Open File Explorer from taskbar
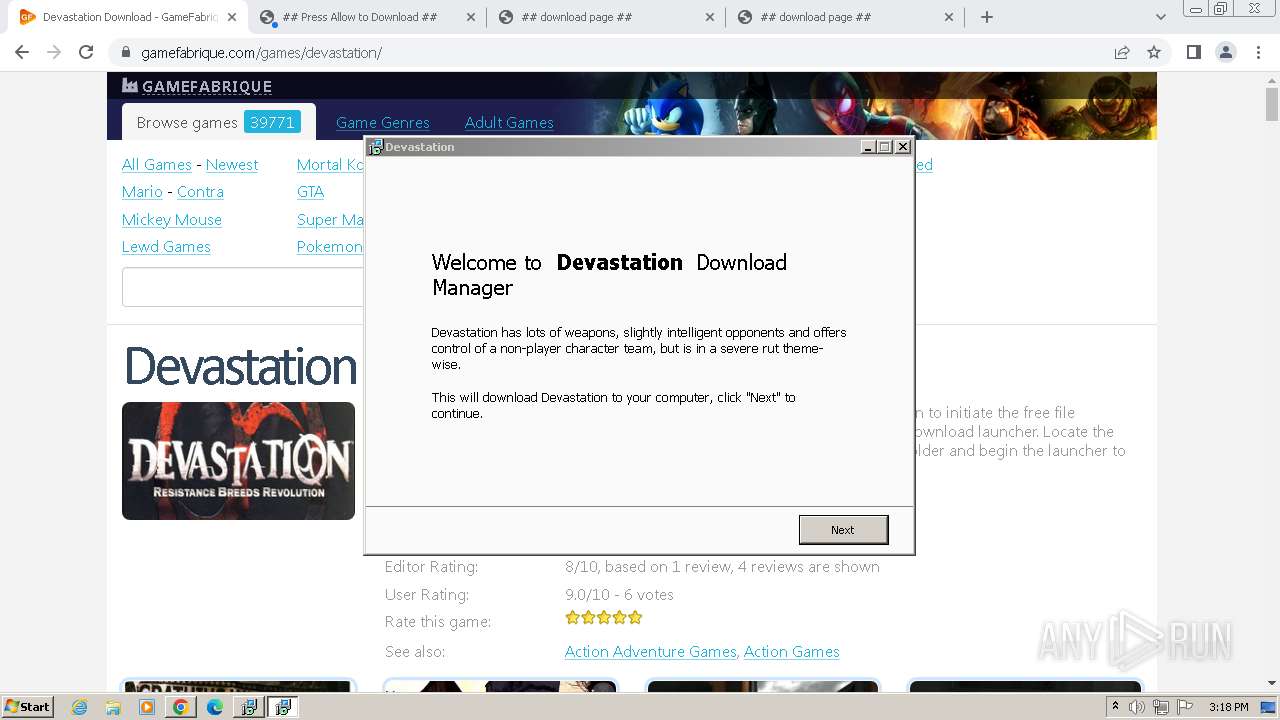The image size is (1280, 720). coord(113,707)
